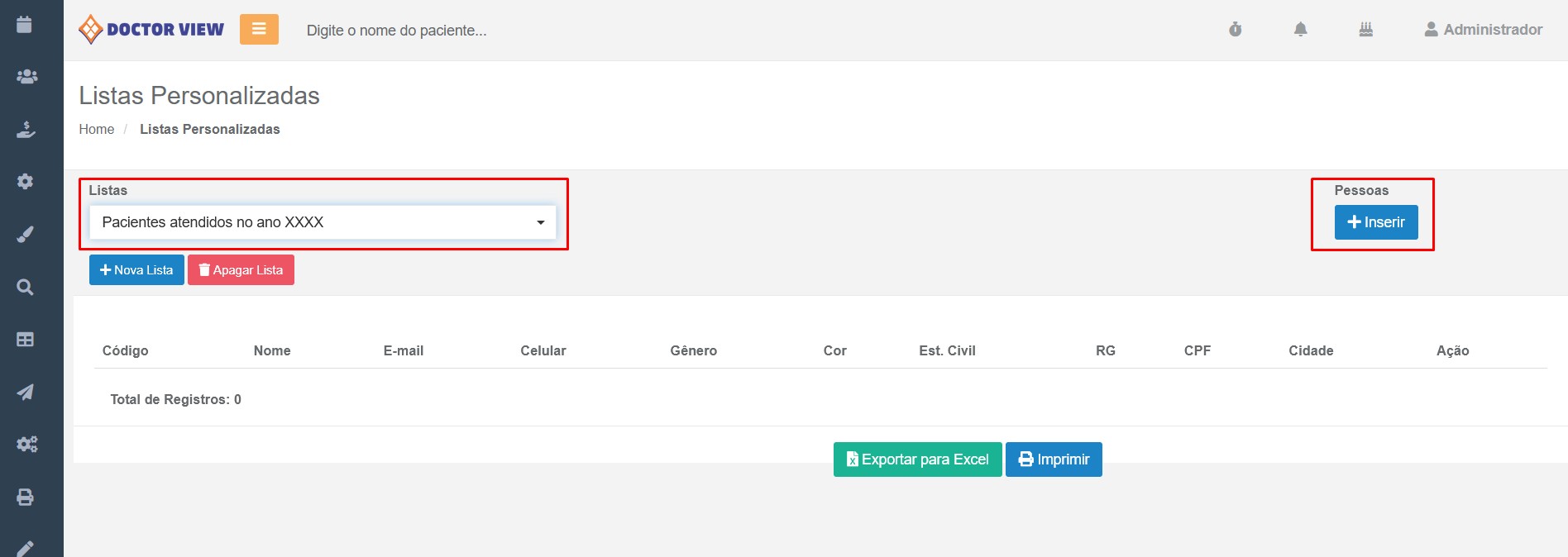The image size is (1568, 557).
Task: Open the table grid sidebar icon
Action: pyautogui.click(x=26, y=340)
